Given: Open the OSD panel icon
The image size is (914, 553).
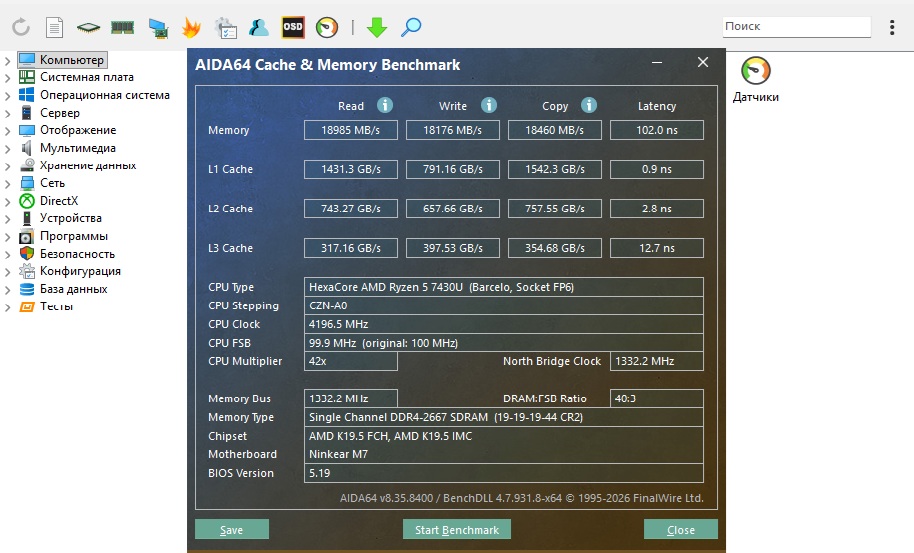Looking at the screenshot, I should point(293,27).
